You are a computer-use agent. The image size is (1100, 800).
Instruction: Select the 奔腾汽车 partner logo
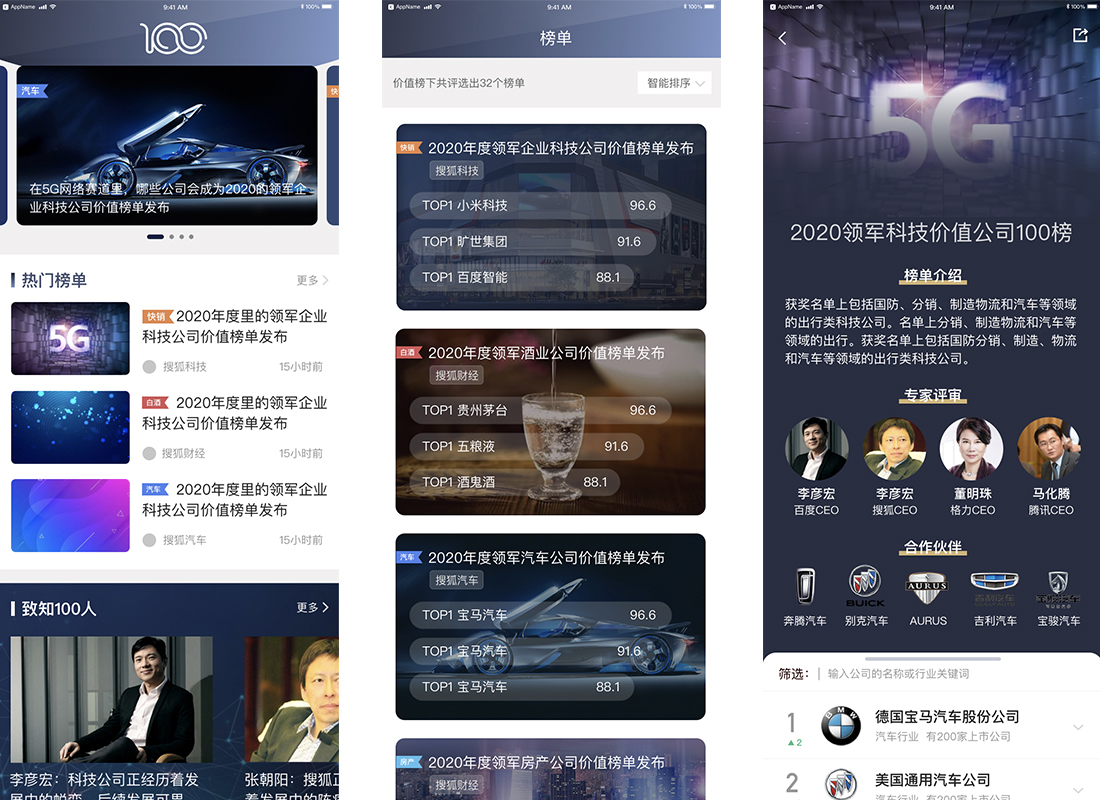(x=805, y=587)
